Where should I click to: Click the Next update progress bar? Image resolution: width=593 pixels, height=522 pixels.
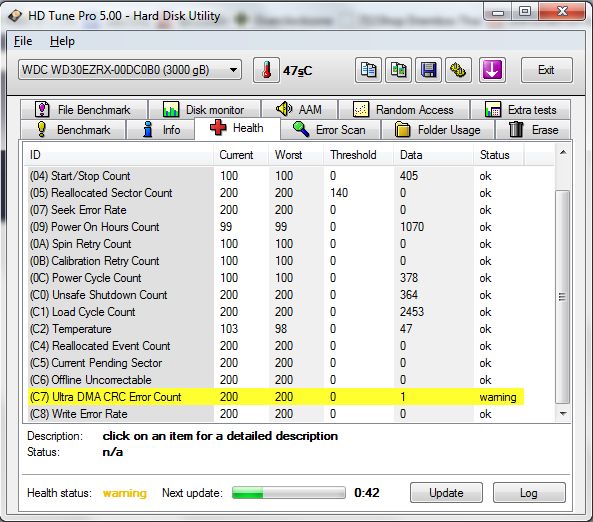point(289,493)
